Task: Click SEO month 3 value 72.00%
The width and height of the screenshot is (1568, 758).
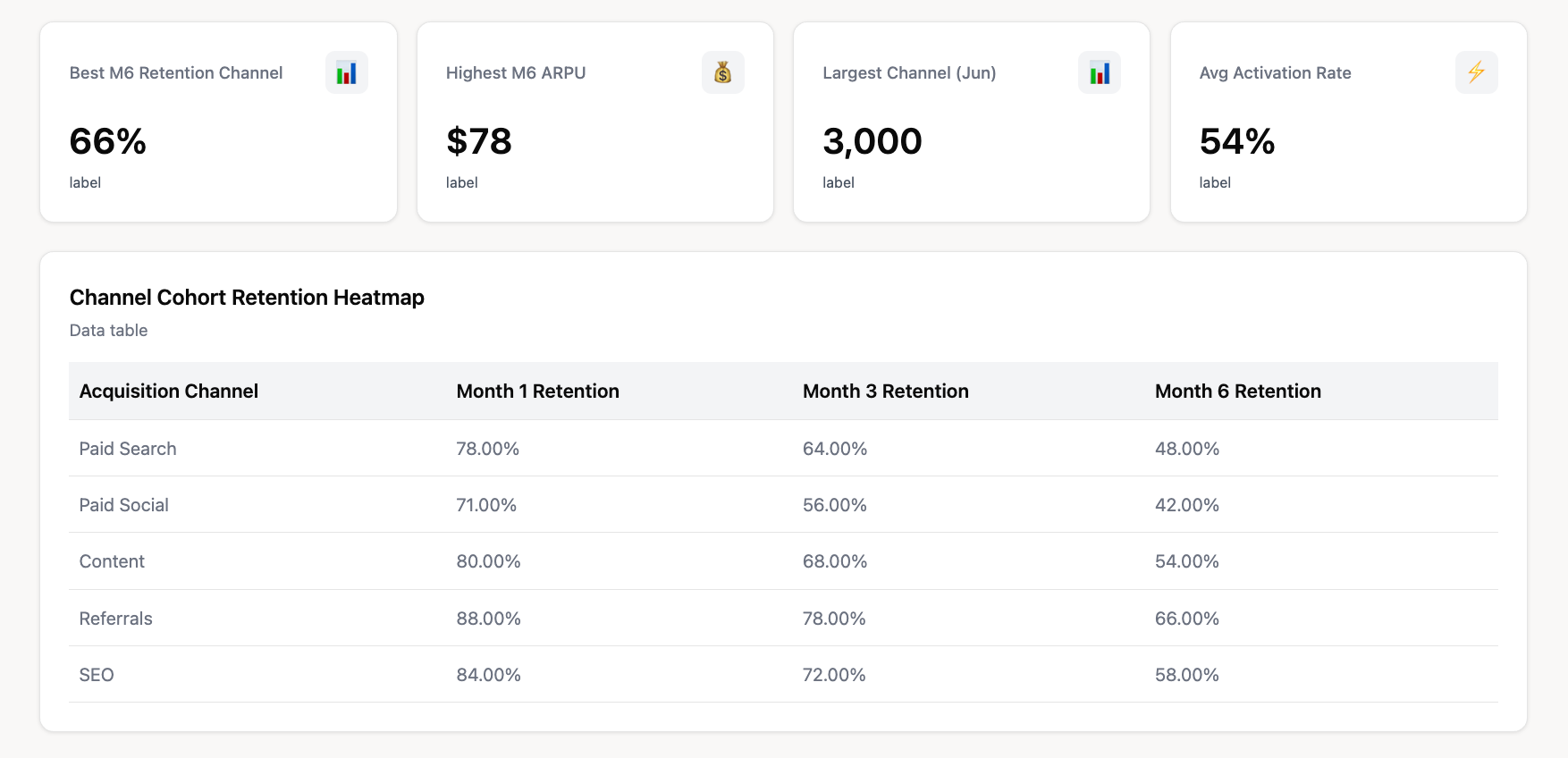Action: tap(834, 675)
